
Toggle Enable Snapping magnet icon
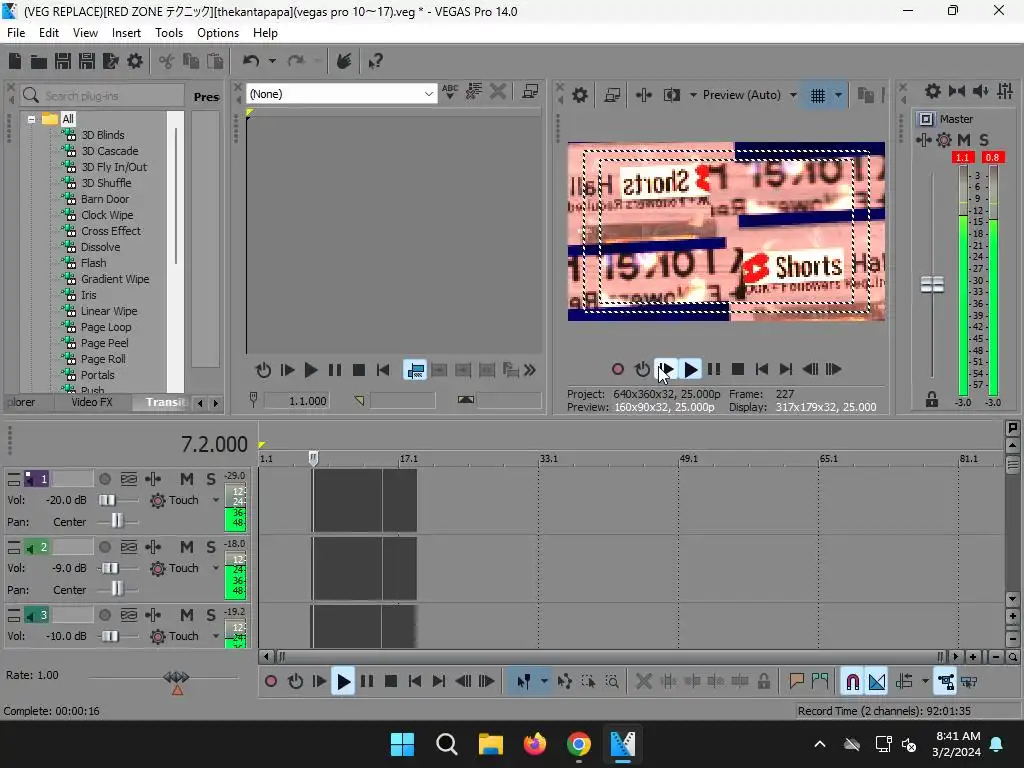click(852, 682)
